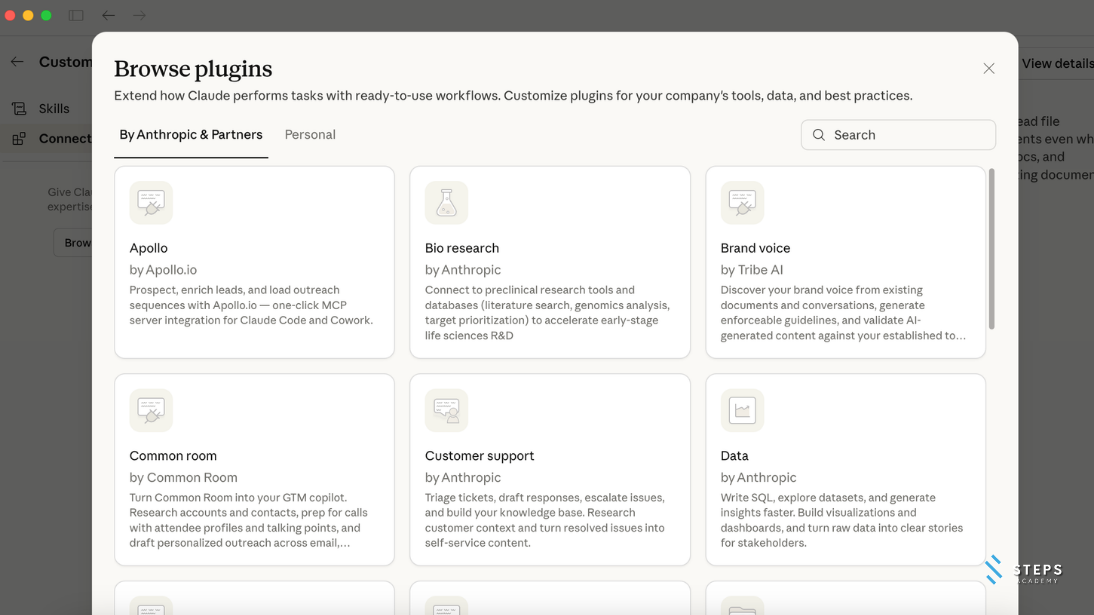This screenshot has height=615, width=1094.
Task: Toggle the sidebar panel icon
Action: 76,15
